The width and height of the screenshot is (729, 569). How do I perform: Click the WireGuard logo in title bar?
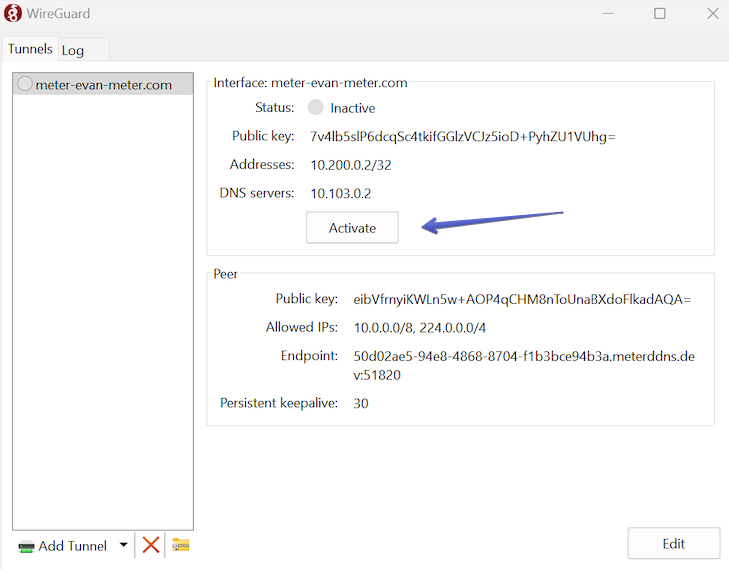click(14, 14)
